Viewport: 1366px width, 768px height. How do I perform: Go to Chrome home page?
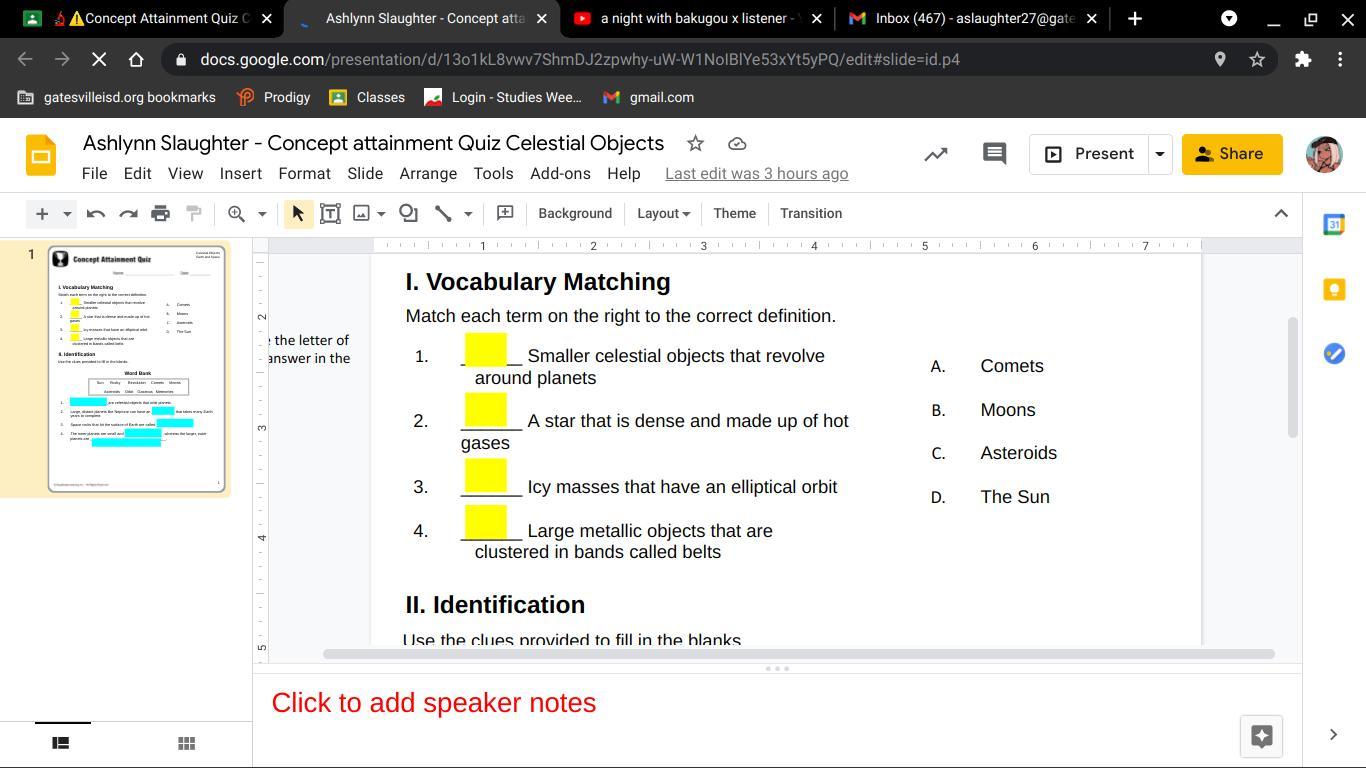click(136, 59)
